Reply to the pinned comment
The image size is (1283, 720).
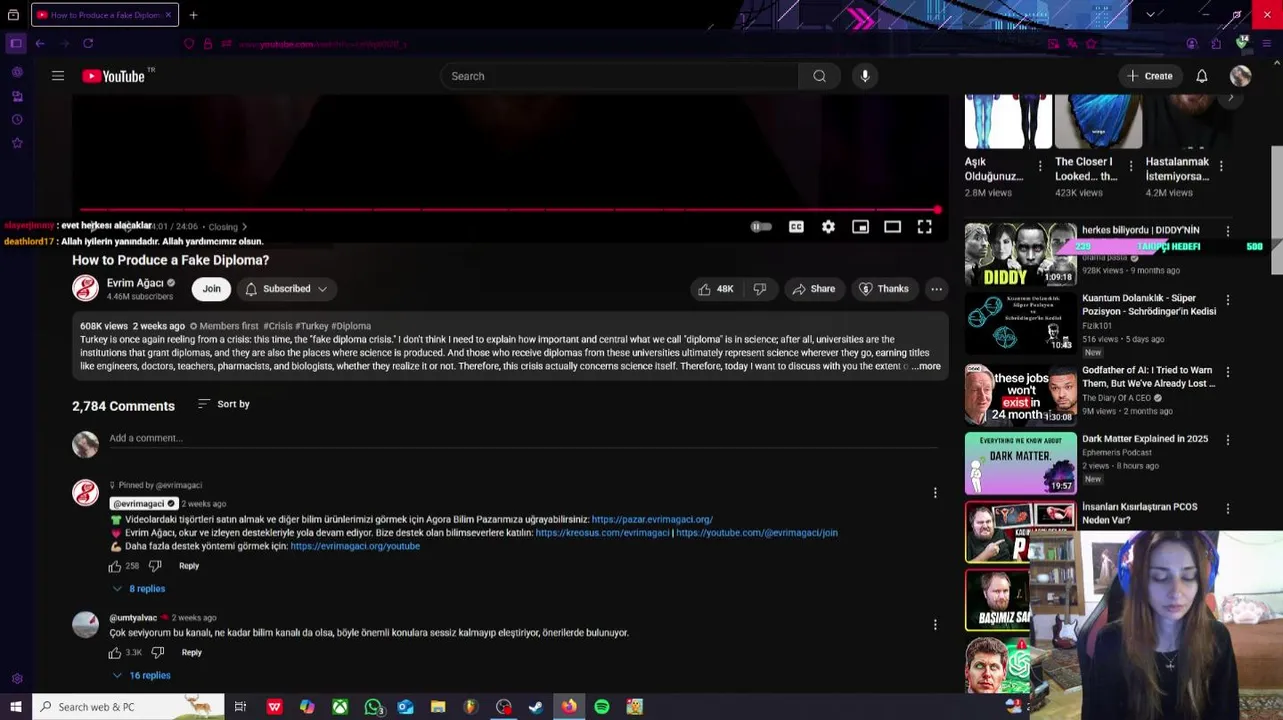coord(189,566)
